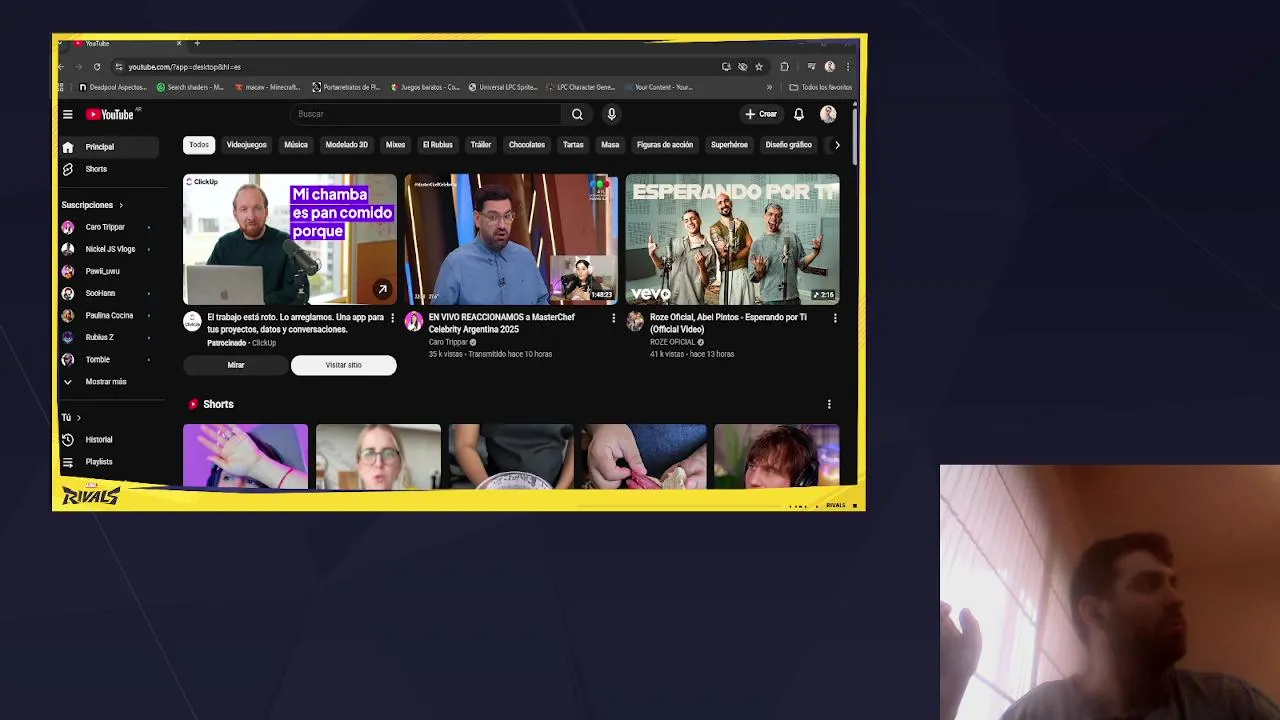The height and width of the screenshot is (720, 1280).
Task: Select the Videojuegos filter chip
Action: [246, 145]
